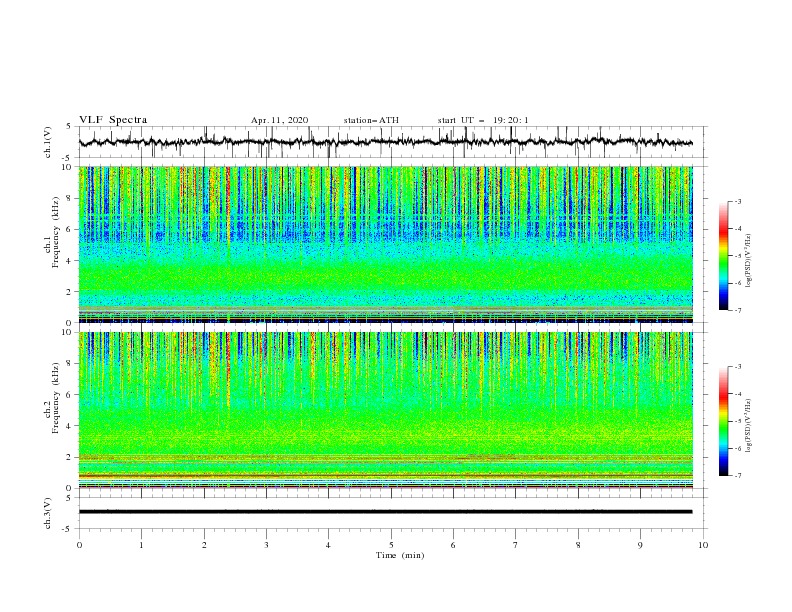792x612 pixels.
Task: Click the "-7" label on ch.1 colorbar
Action: coord(738,310)
